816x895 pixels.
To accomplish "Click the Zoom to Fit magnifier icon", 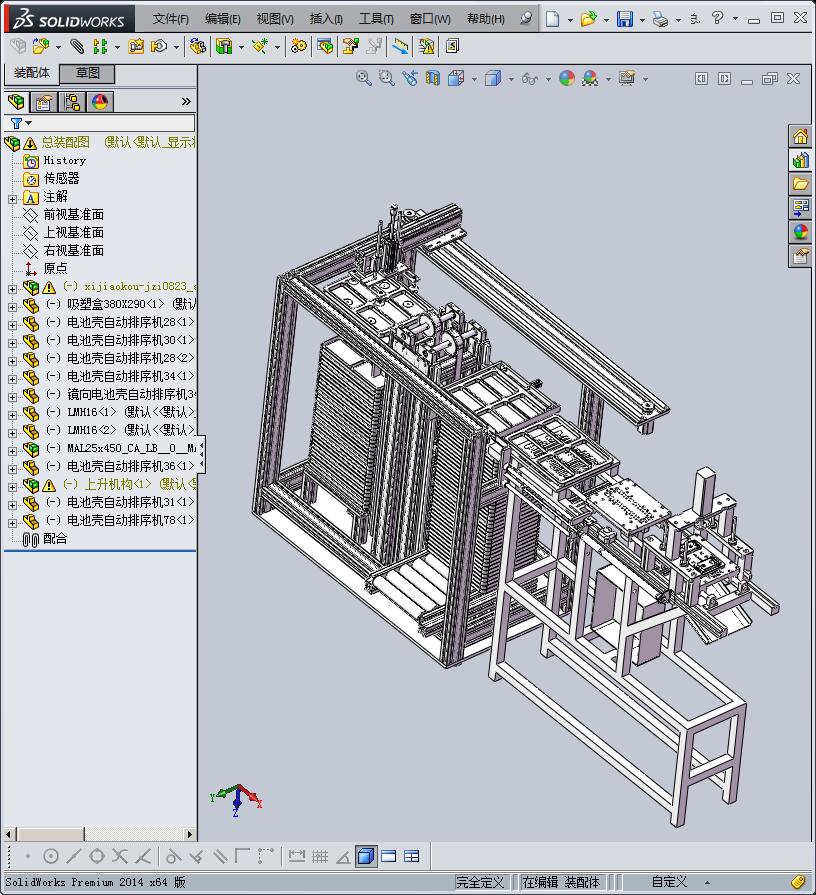I will point(364,78).
